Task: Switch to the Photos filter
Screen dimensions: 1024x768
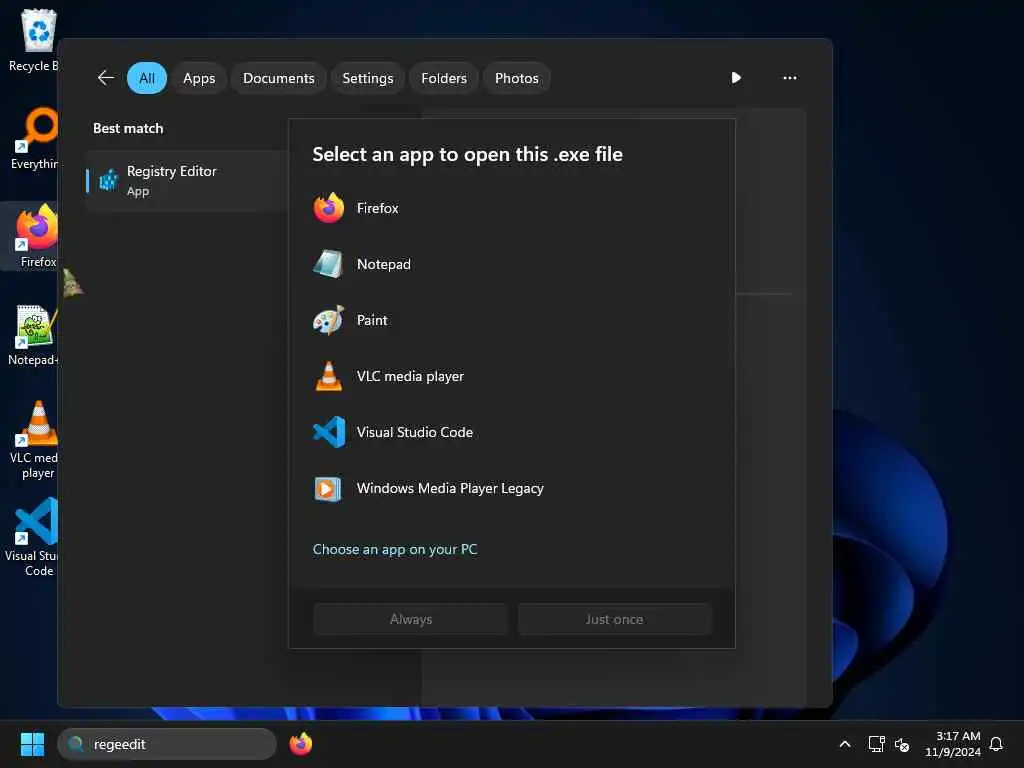Action: pos(517,78)
